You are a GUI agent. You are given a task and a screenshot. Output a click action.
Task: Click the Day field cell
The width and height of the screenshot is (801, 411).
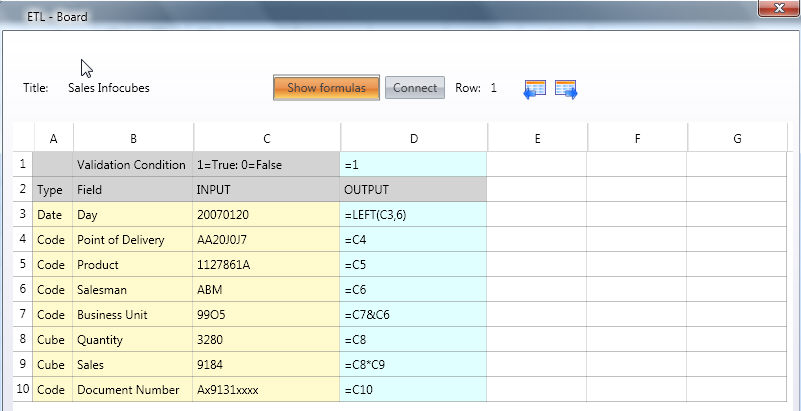click(x=133, y=214)
